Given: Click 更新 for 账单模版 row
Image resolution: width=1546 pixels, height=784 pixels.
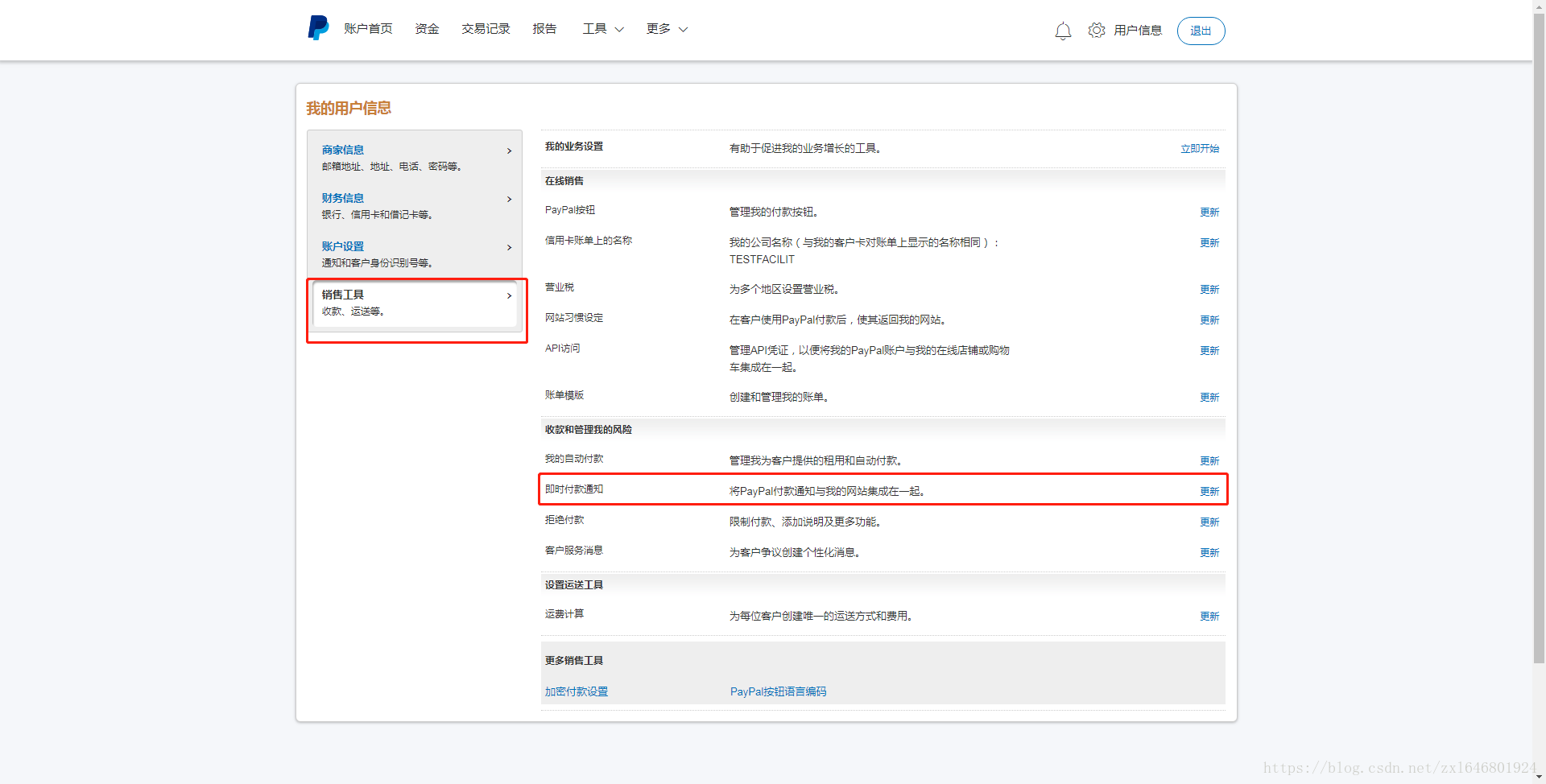Looking at the screenshot, I should [1209, 397].
